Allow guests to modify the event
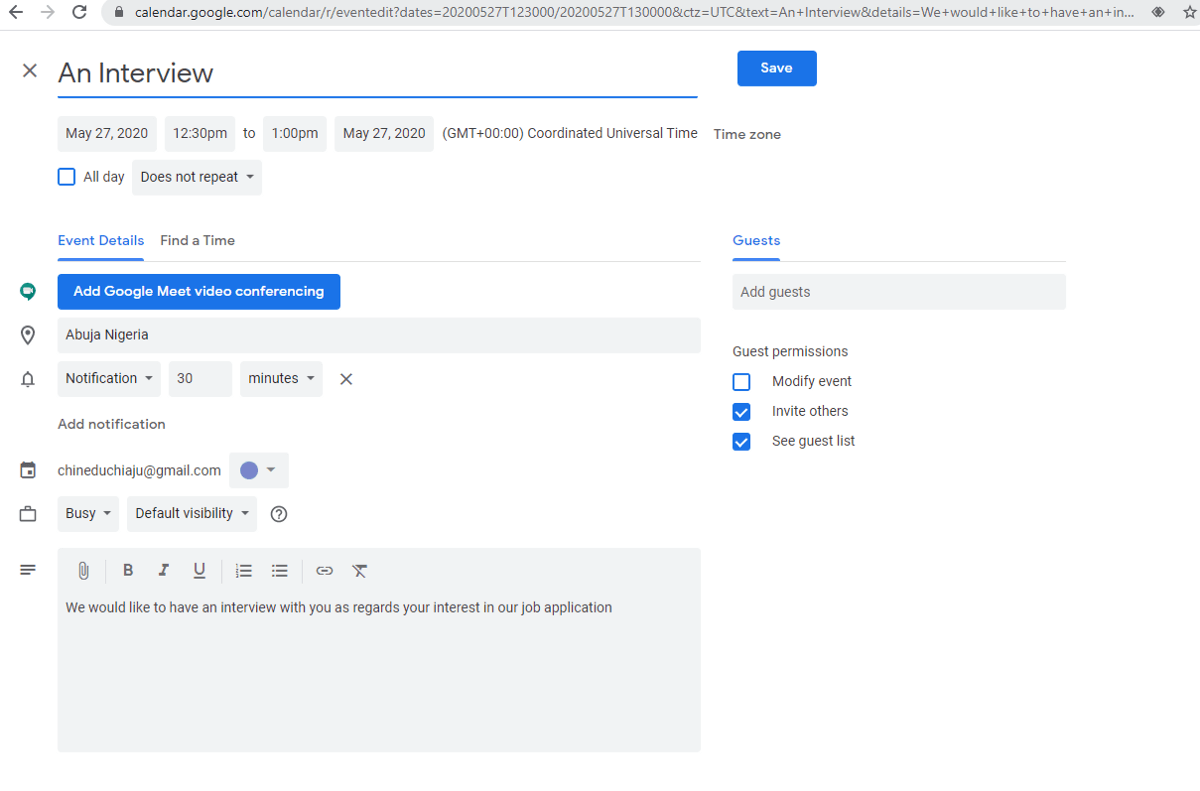 741,381
